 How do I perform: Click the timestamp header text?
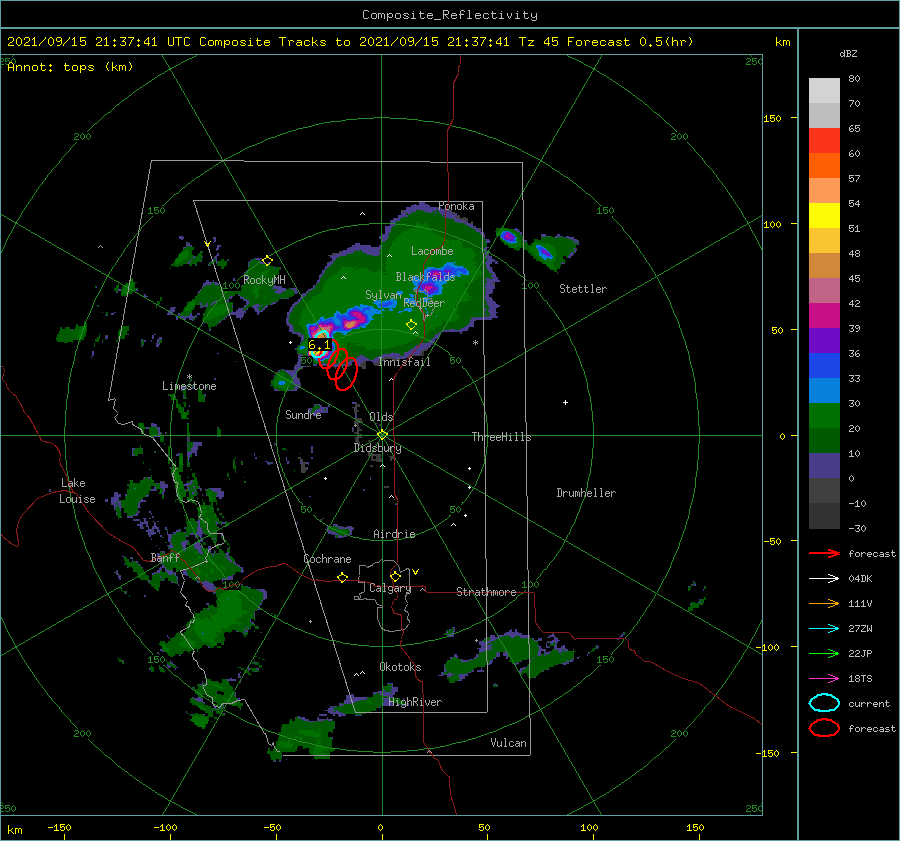pyautogui.click(x=350, y=42)
